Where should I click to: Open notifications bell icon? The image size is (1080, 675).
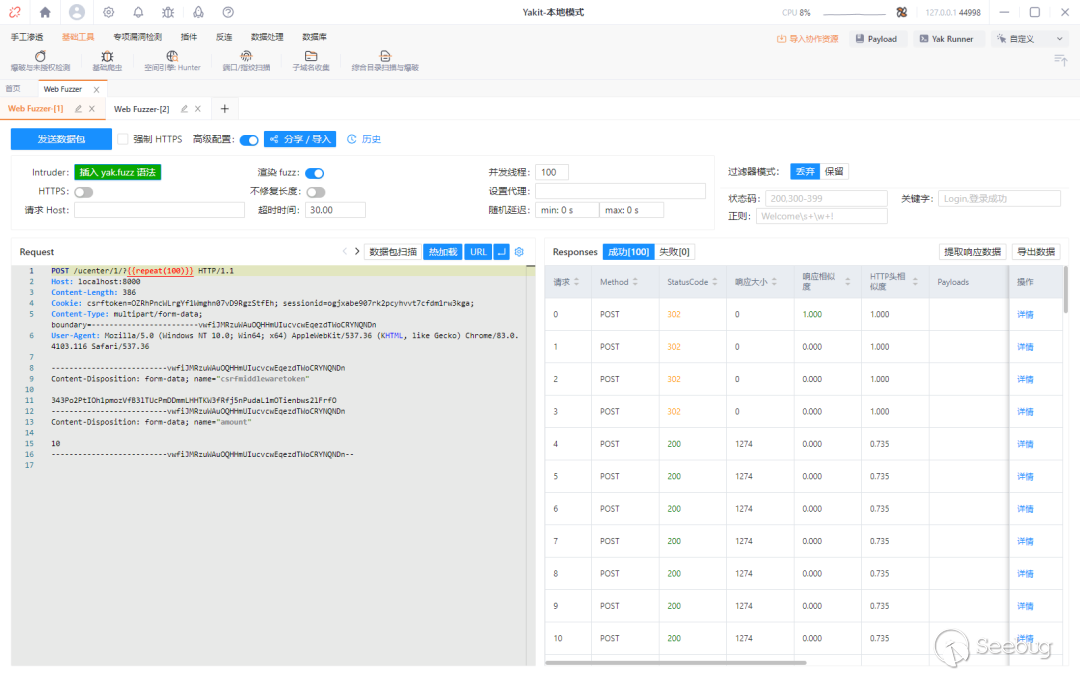click(x=138, y=12)
